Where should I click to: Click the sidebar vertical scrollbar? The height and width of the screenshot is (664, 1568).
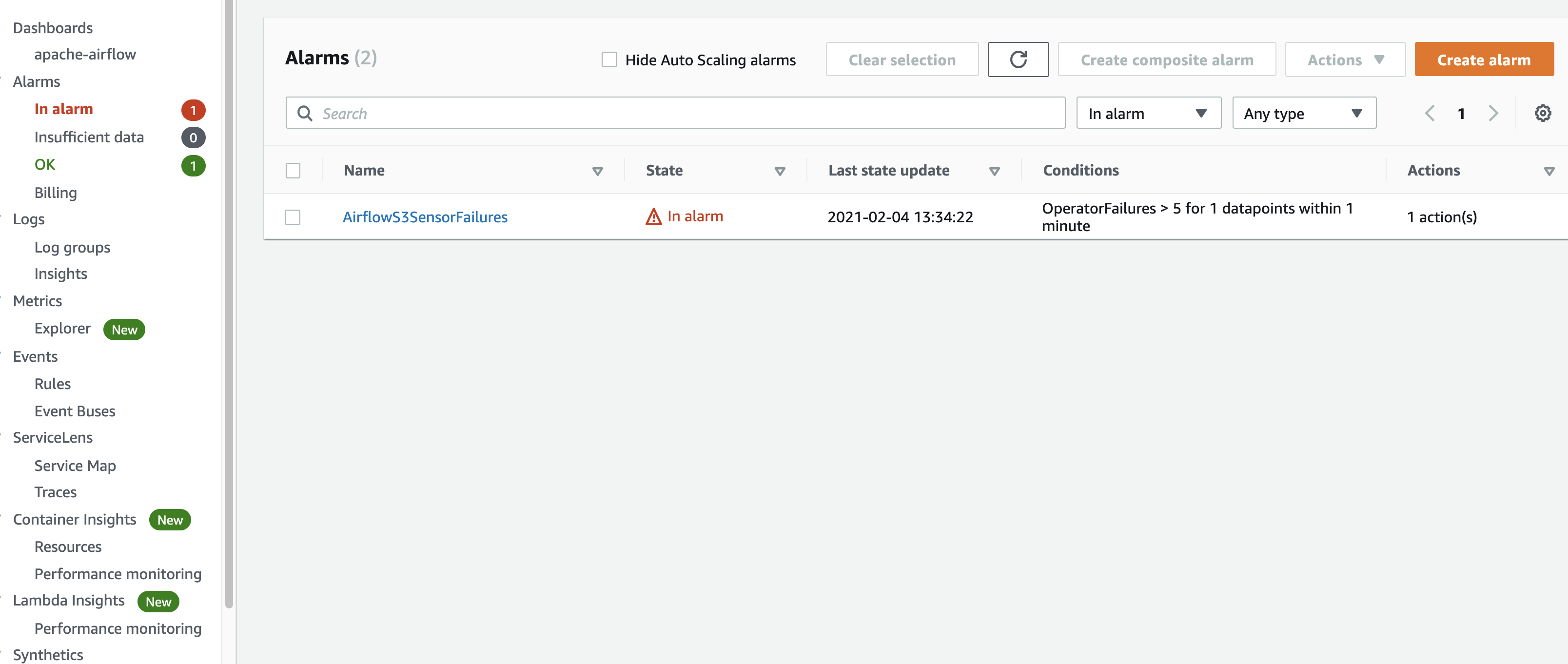[229, 304]
